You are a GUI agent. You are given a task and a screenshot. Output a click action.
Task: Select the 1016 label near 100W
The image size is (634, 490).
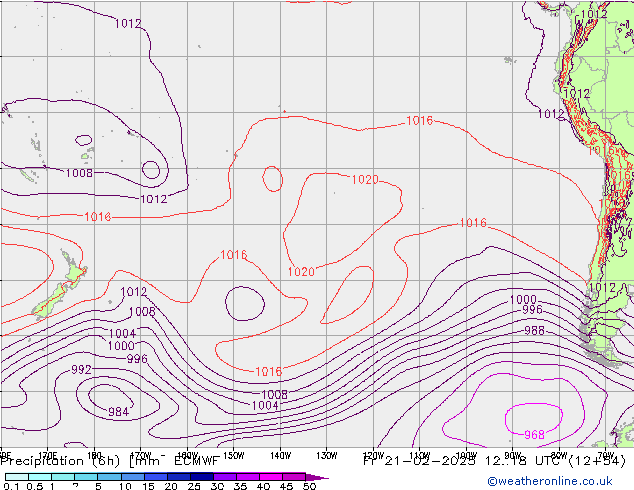pos(473,223)
